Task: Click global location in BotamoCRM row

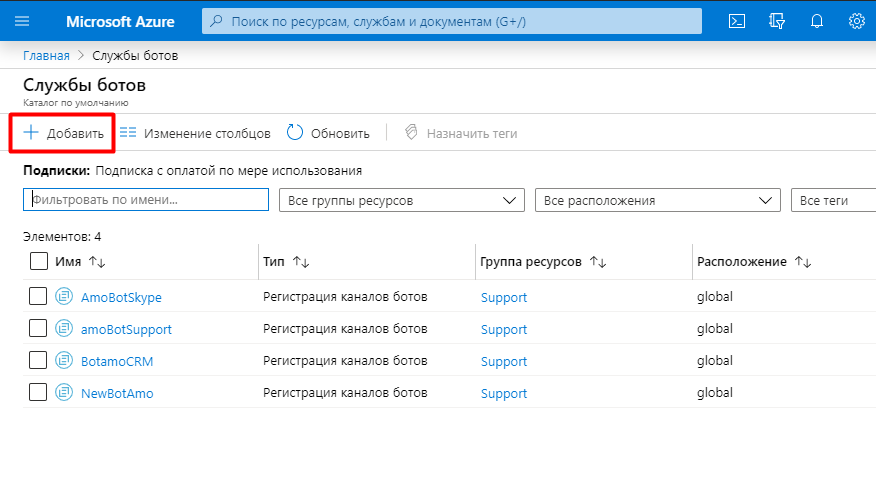Action: click(715, 361)
